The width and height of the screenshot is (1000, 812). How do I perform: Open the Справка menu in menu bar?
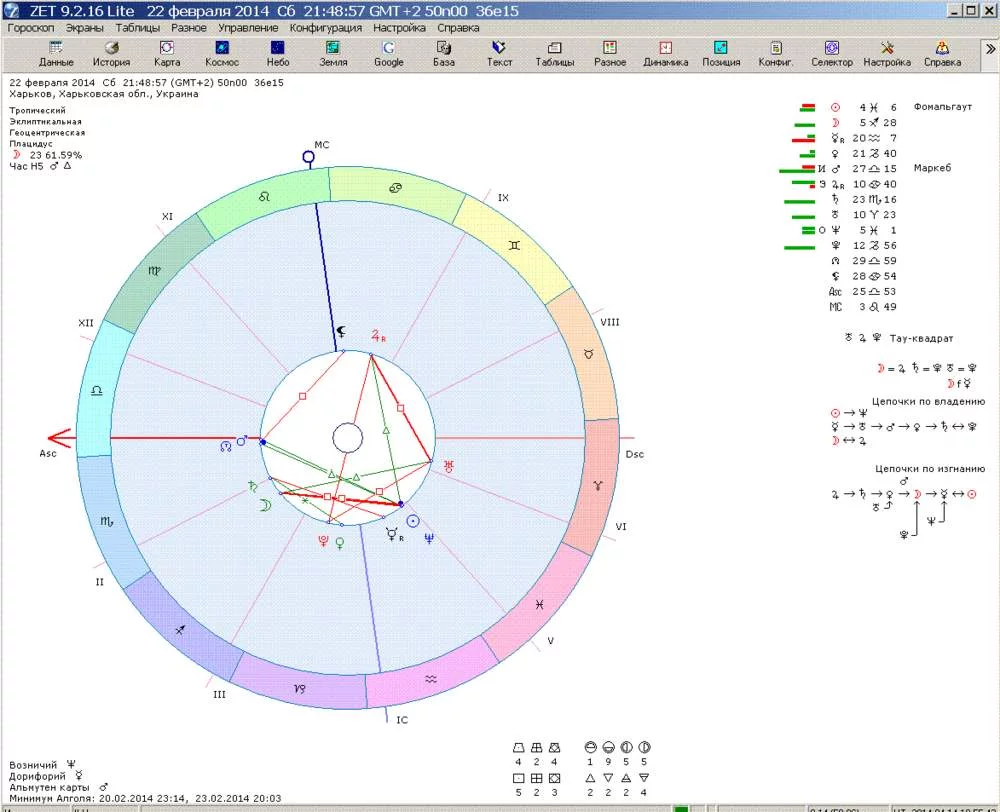[x=458, y=28]
